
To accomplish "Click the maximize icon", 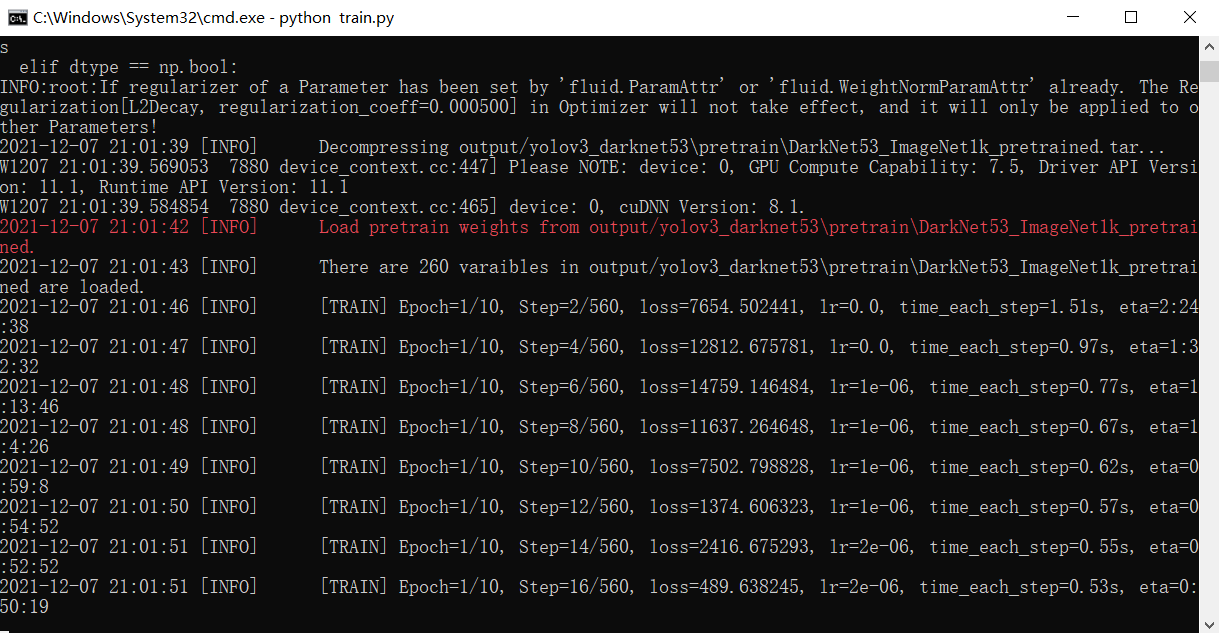I will coord(1131,17).
